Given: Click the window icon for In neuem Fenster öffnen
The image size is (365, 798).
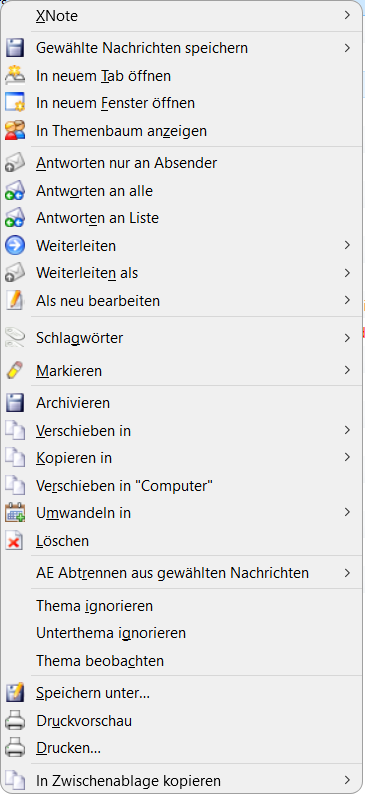Looking at the screenshot, I should coord(15,103).
